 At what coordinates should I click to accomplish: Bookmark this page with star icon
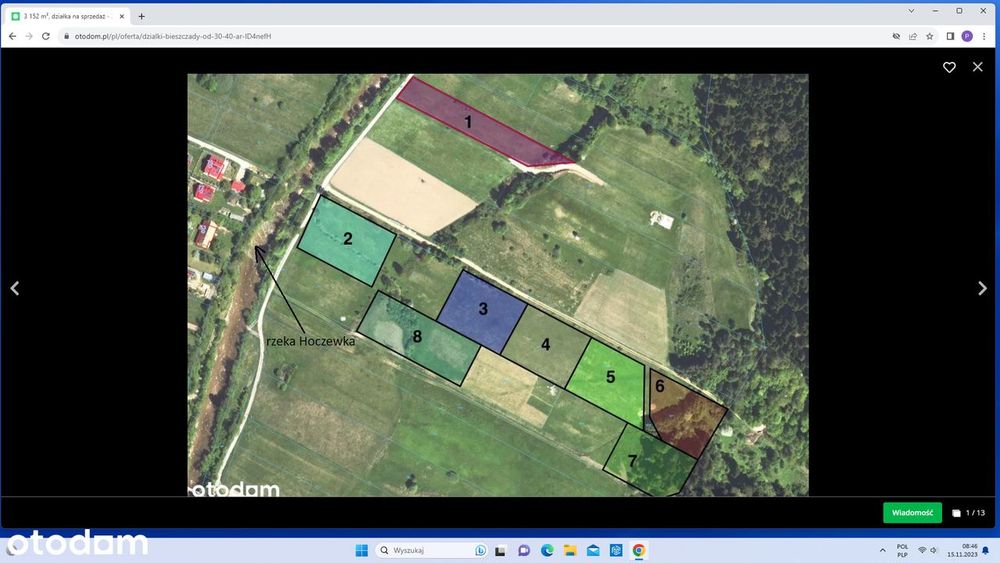[x=930, y=36]
